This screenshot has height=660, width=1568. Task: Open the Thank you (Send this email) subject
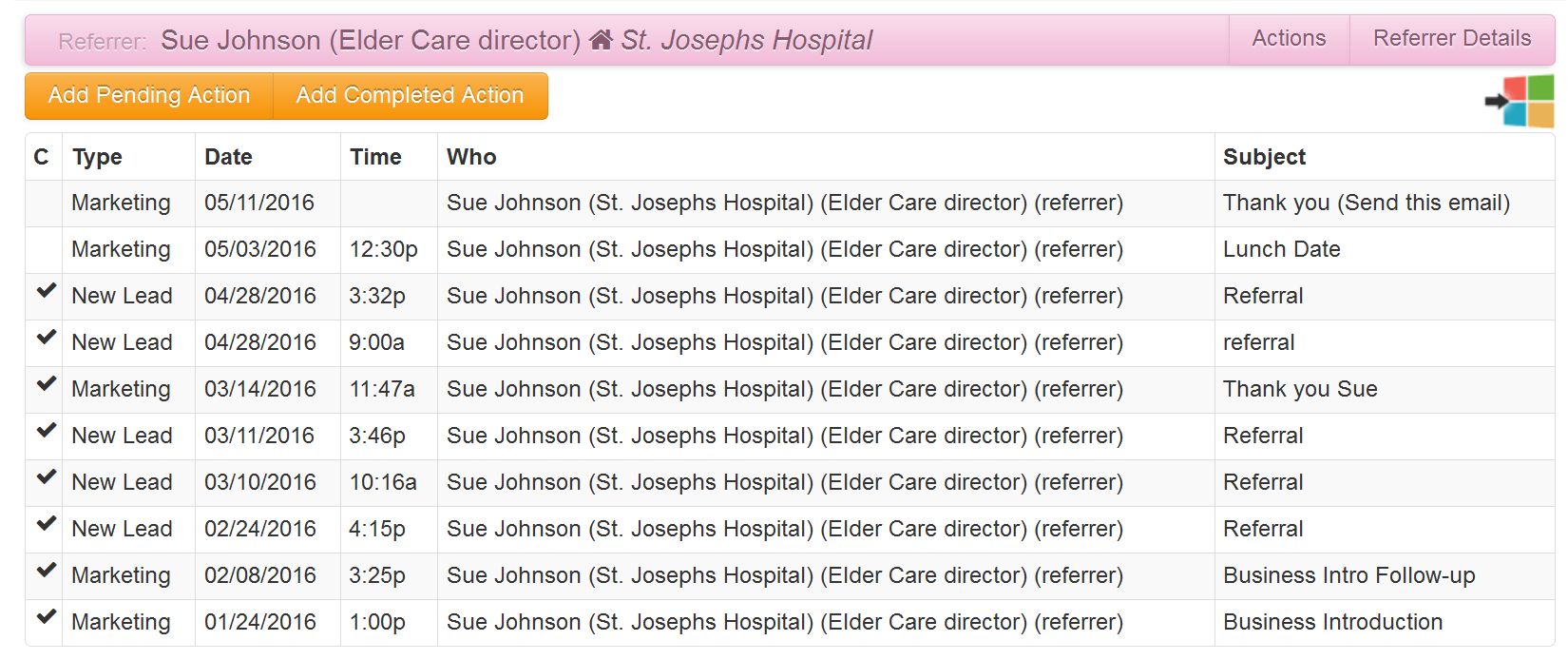[1366, 203]
